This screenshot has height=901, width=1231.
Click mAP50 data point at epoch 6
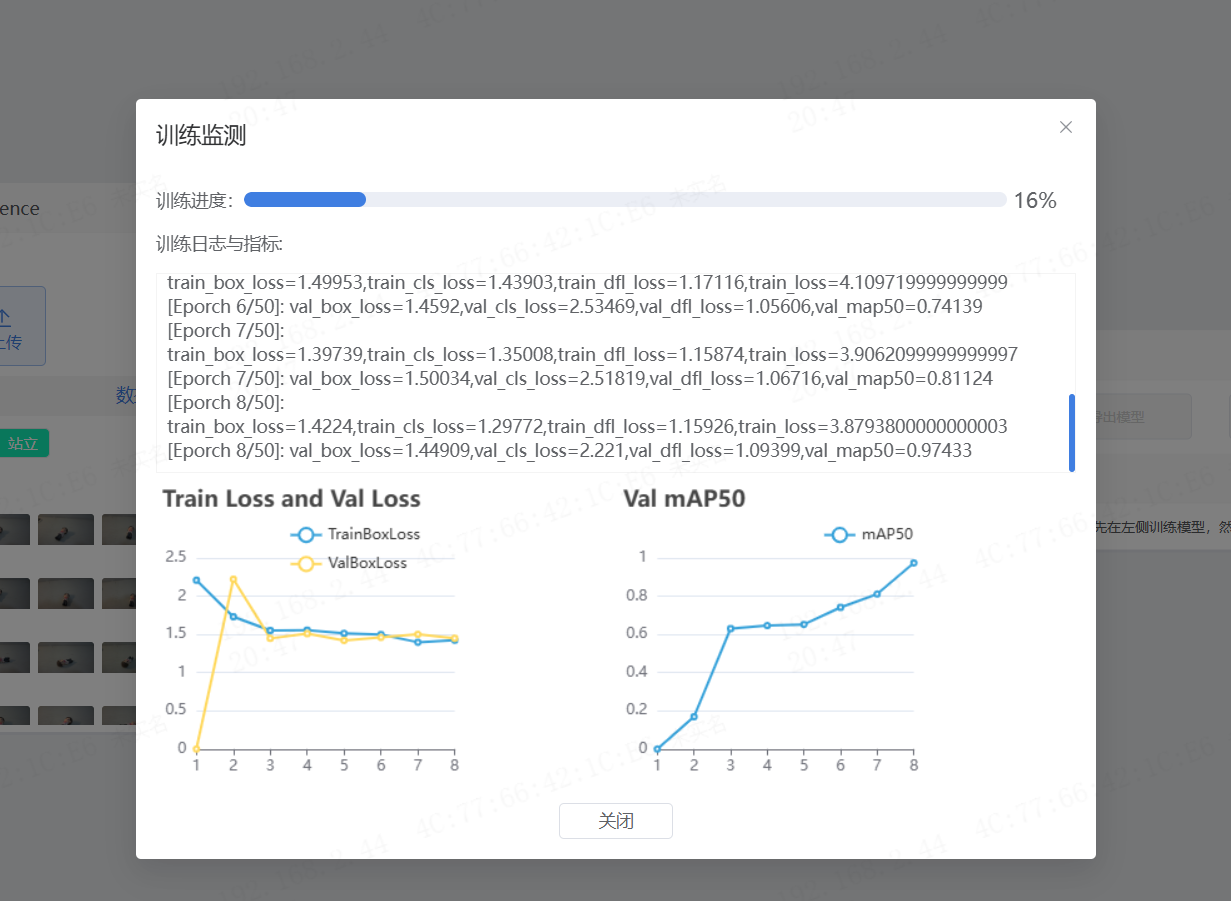pos(840,607)
